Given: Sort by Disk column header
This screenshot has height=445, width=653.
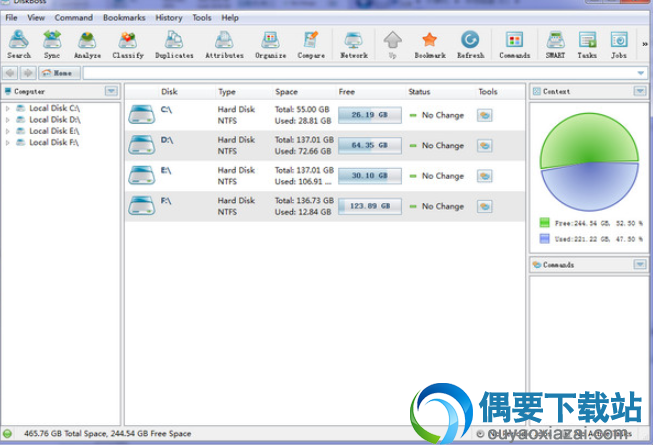Looking at the screenshot, I should (x=169, y=92).
